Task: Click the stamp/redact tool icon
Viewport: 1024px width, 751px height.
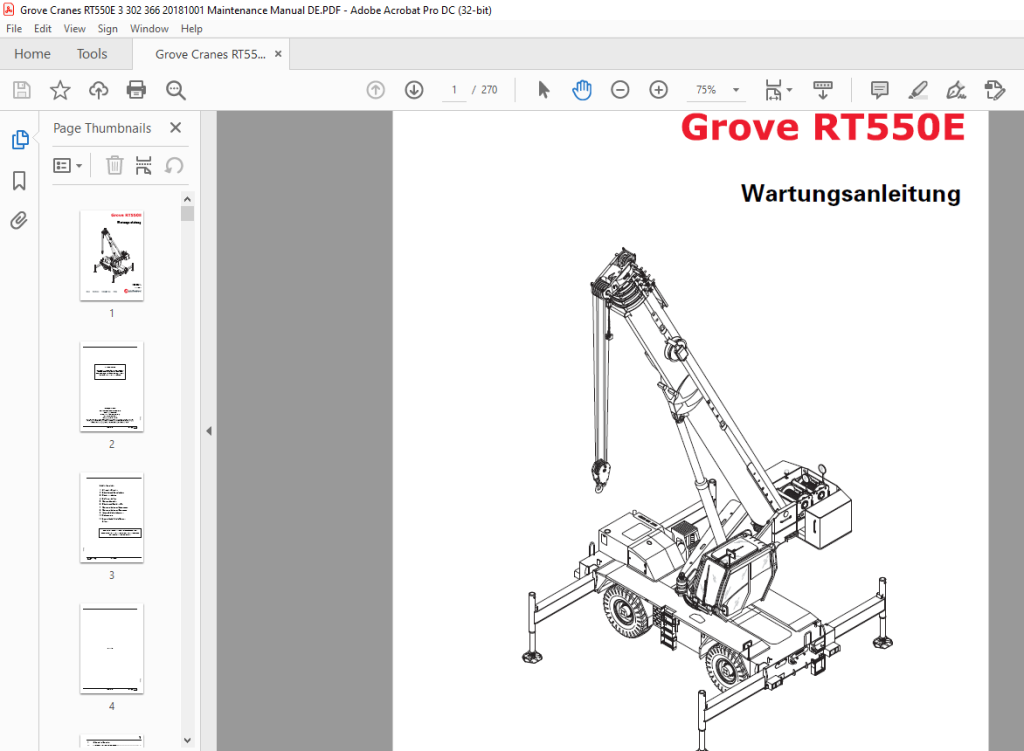Action: click(x=995, y=90)
